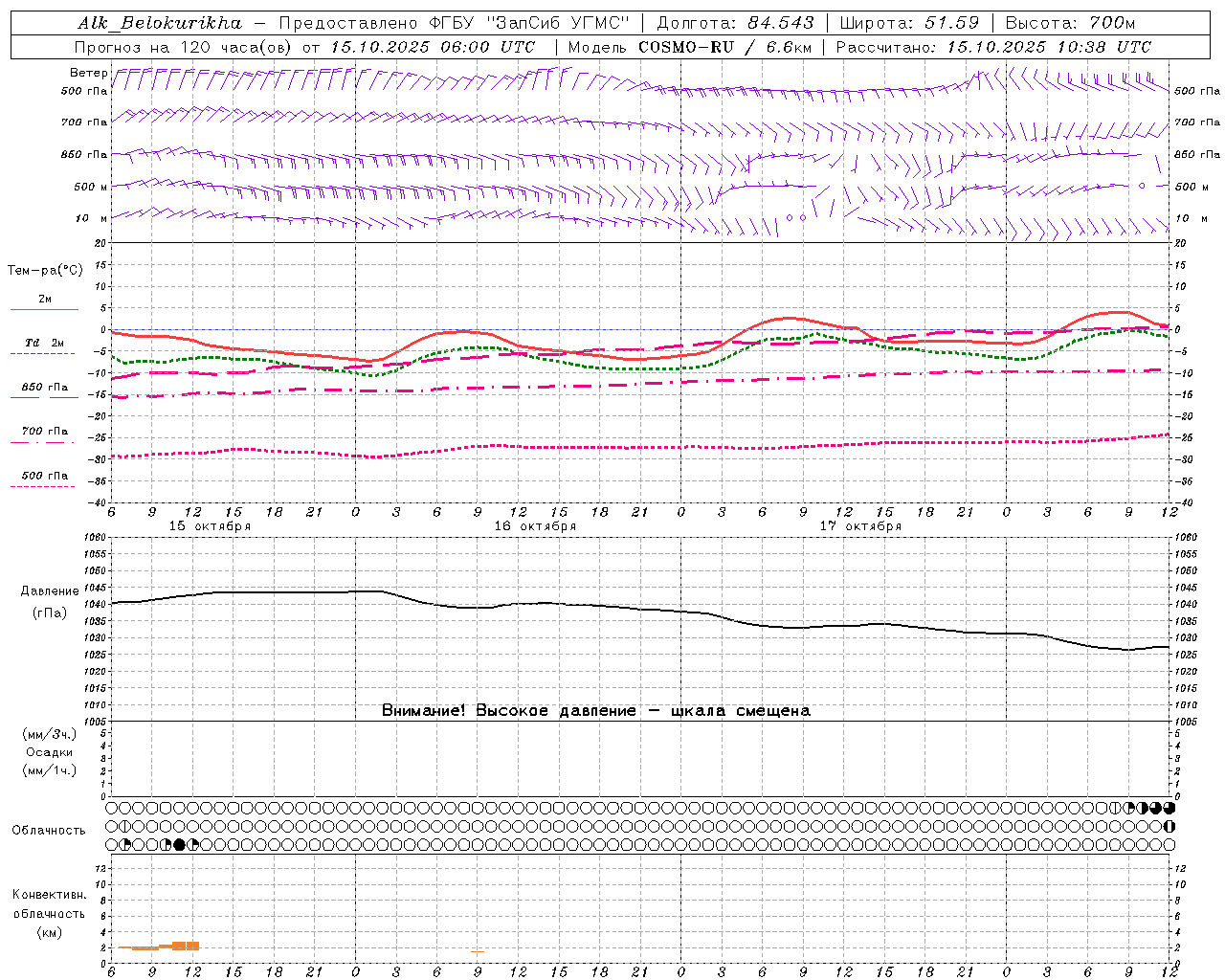Click the left 1005 pressure axis value
This screenshot has height=980, width=1225.
coord(95,722)
